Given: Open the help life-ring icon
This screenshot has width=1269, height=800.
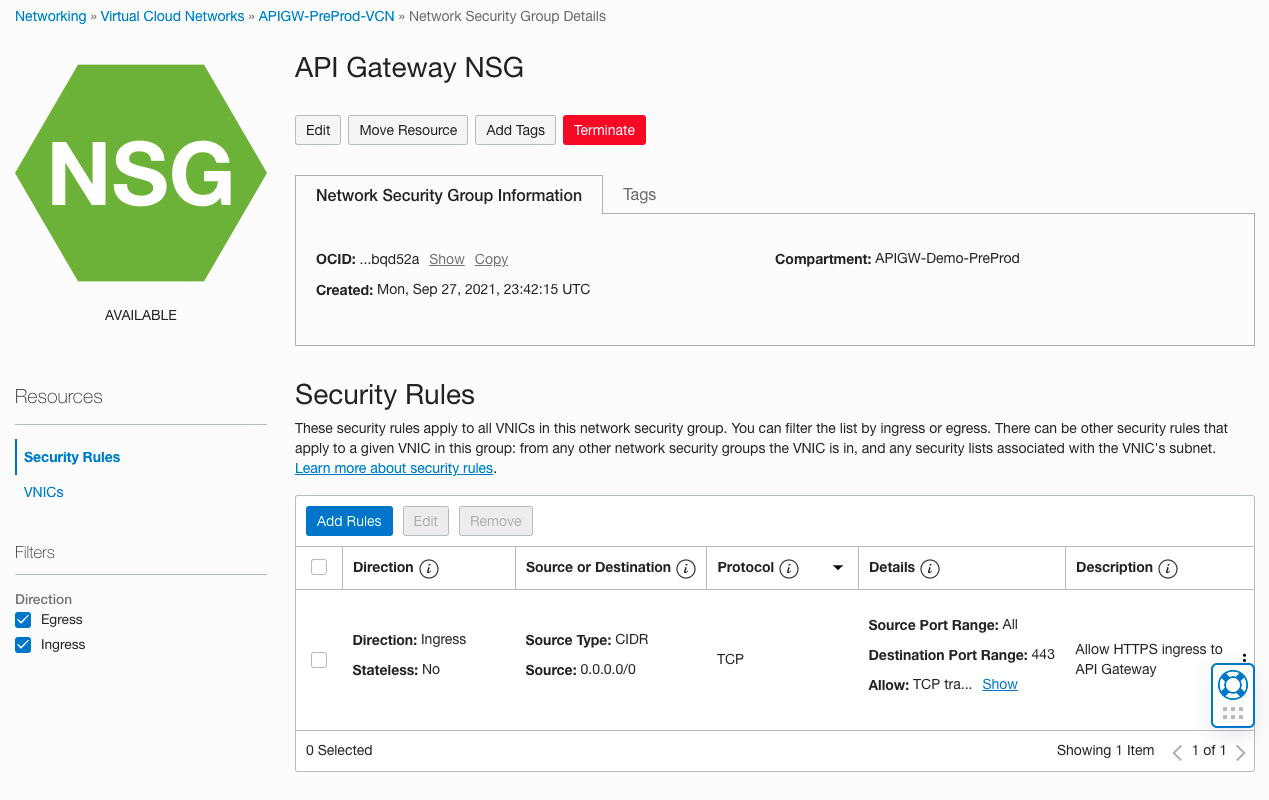Looking at the screenshot, I should coord(1232,682).
